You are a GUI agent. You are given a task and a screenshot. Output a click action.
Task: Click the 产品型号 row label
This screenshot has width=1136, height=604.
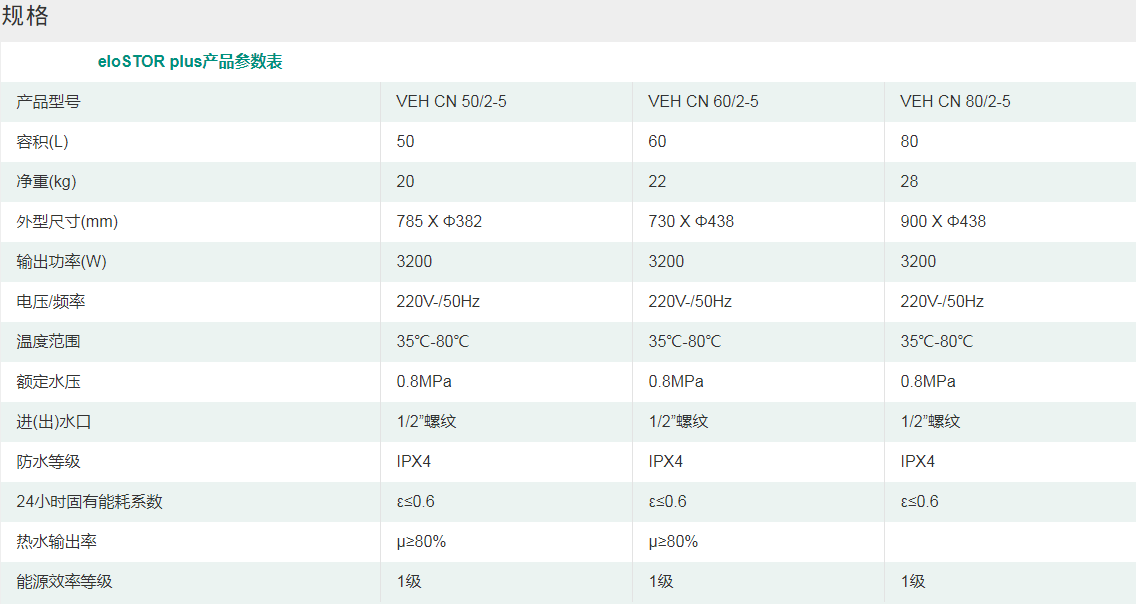(49, 102)
